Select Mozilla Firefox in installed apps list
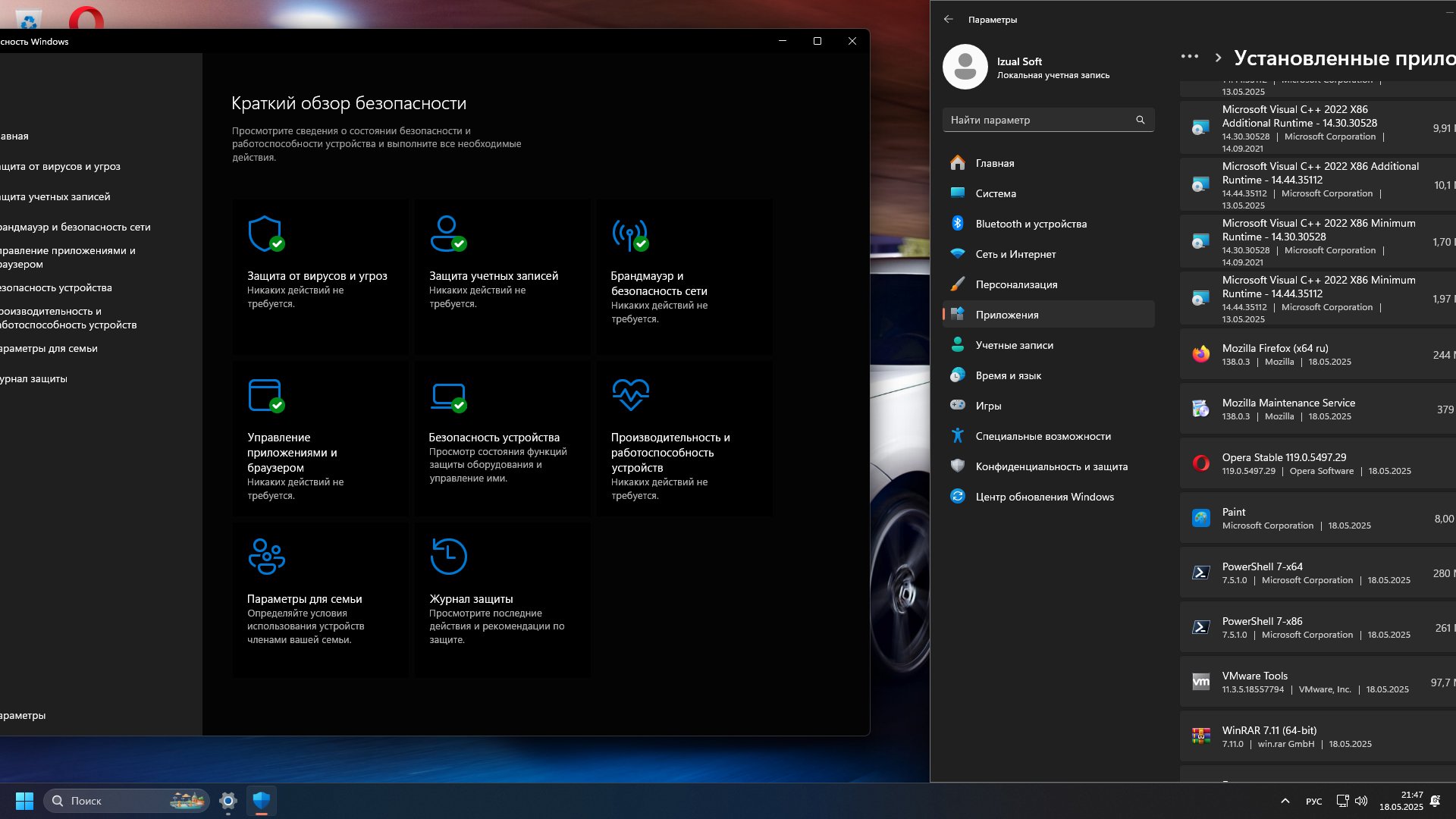This screenshot has height=819, width=1456. 1318,355
